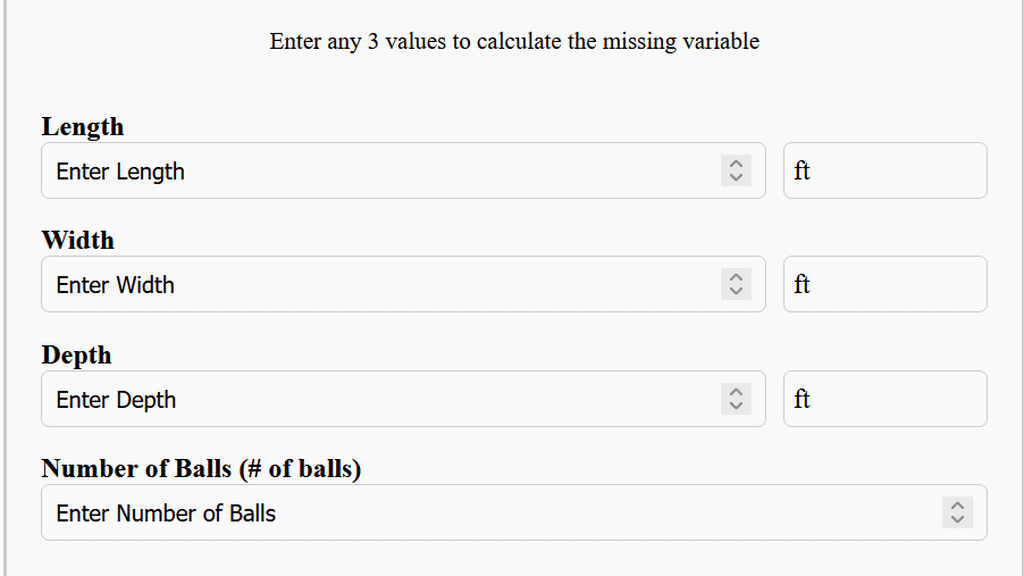Decrement the Number of Balls value
This screenshot has width=1024, height=576.
coord(957,519)
